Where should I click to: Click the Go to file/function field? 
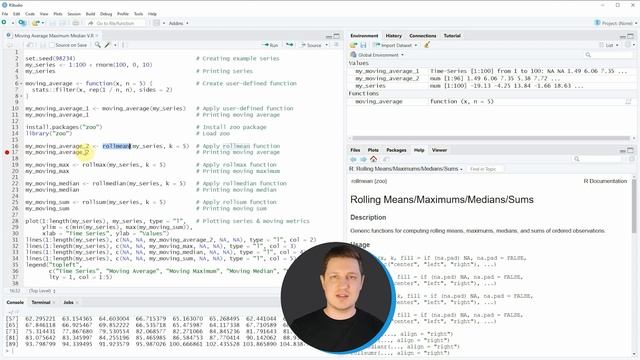[x=115, y=23]
